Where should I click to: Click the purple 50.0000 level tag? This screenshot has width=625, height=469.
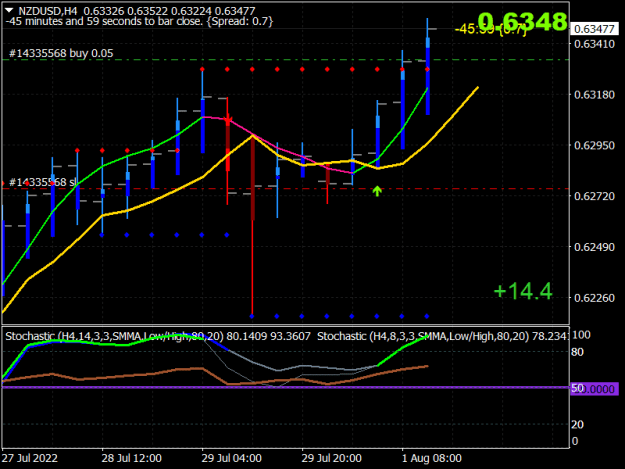(x=594, y=389)
